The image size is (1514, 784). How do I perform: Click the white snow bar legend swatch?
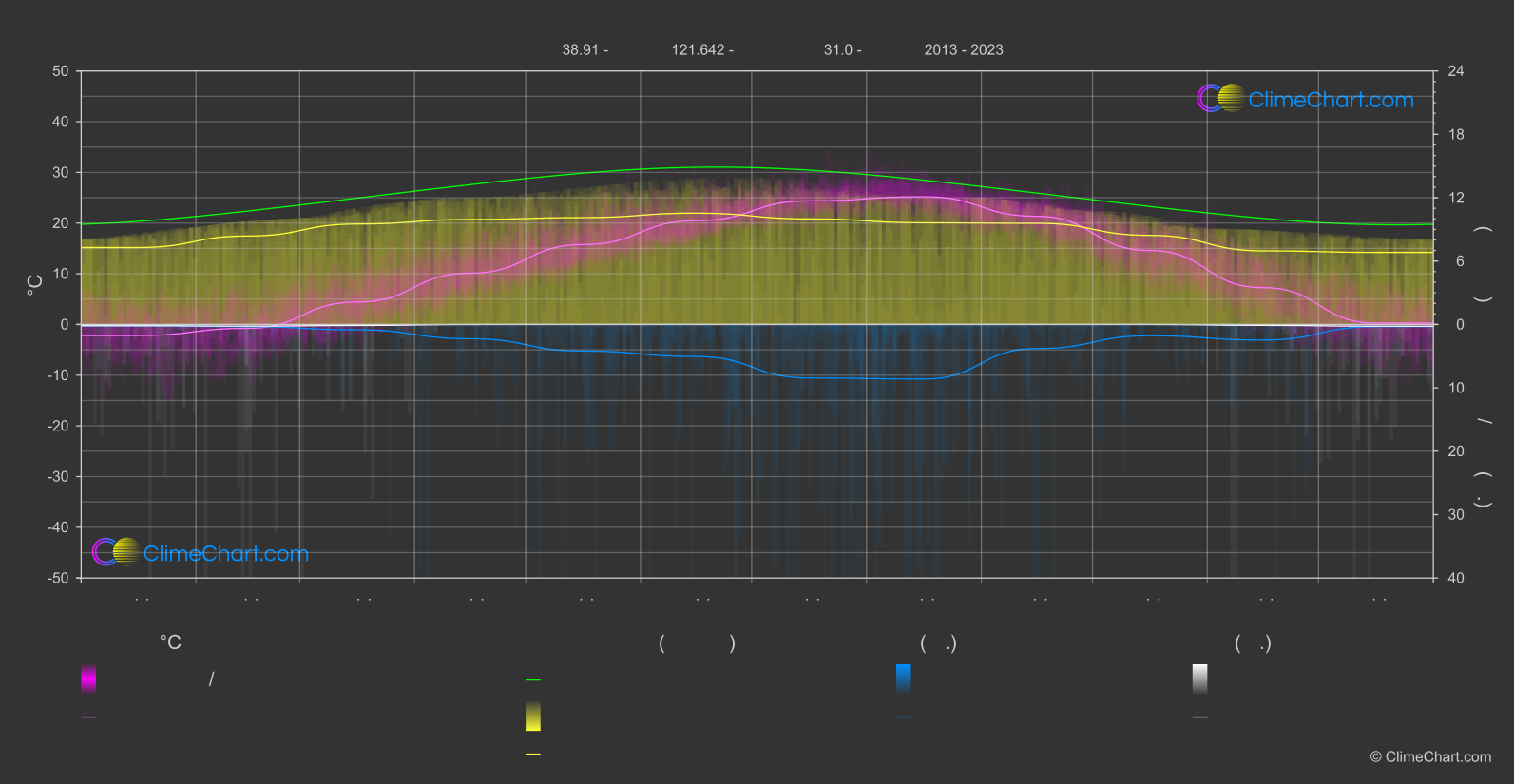[x=1199, y=679]
